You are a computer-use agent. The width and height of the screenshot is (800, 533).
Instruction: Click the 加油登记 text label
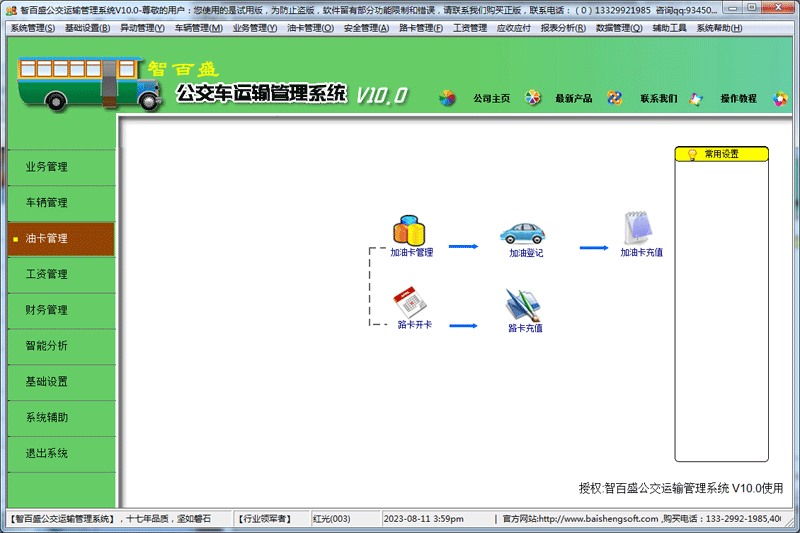point(526,253)
